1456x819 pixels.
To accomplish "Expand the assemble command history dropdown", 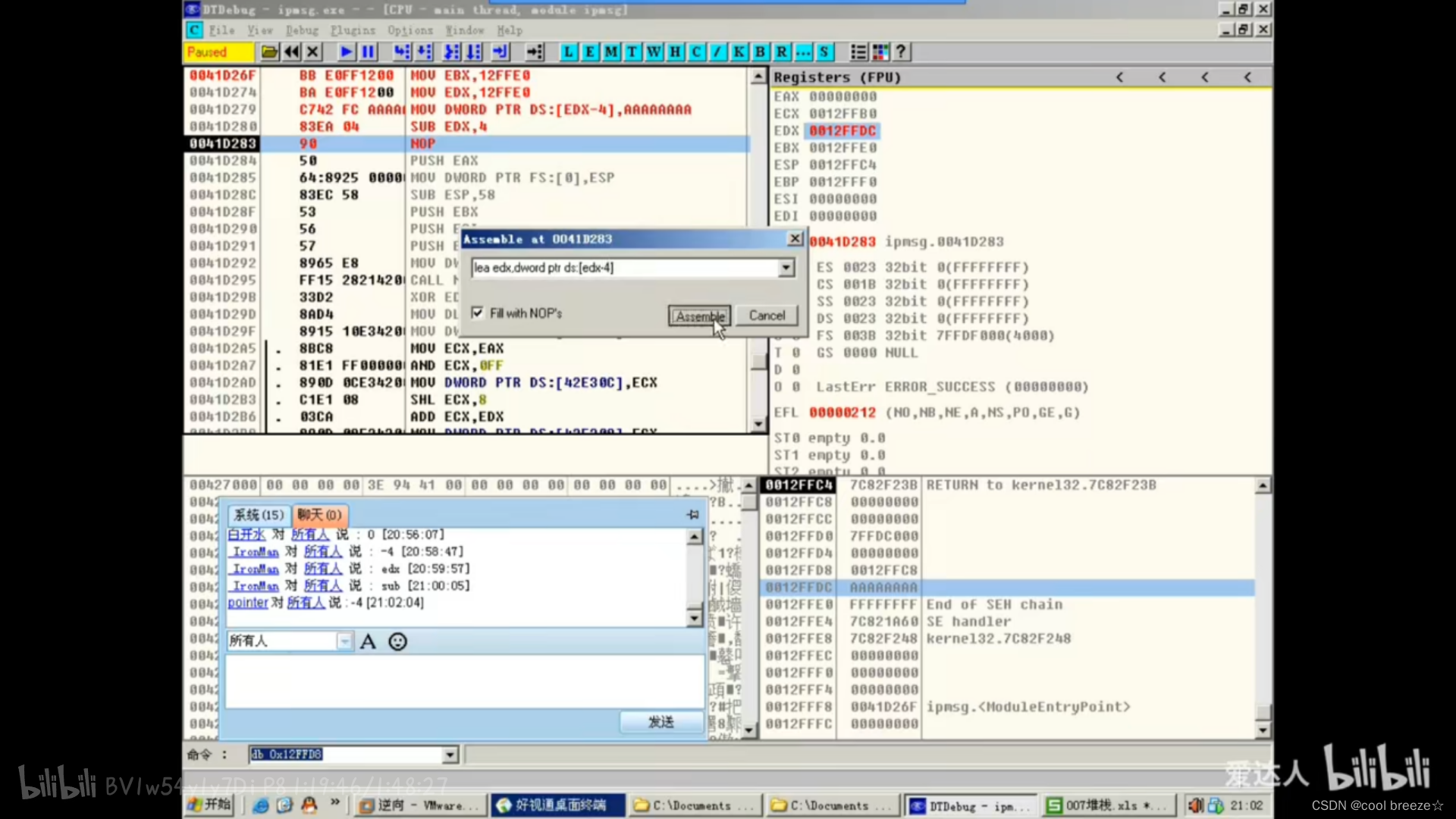I will point(786,267).
